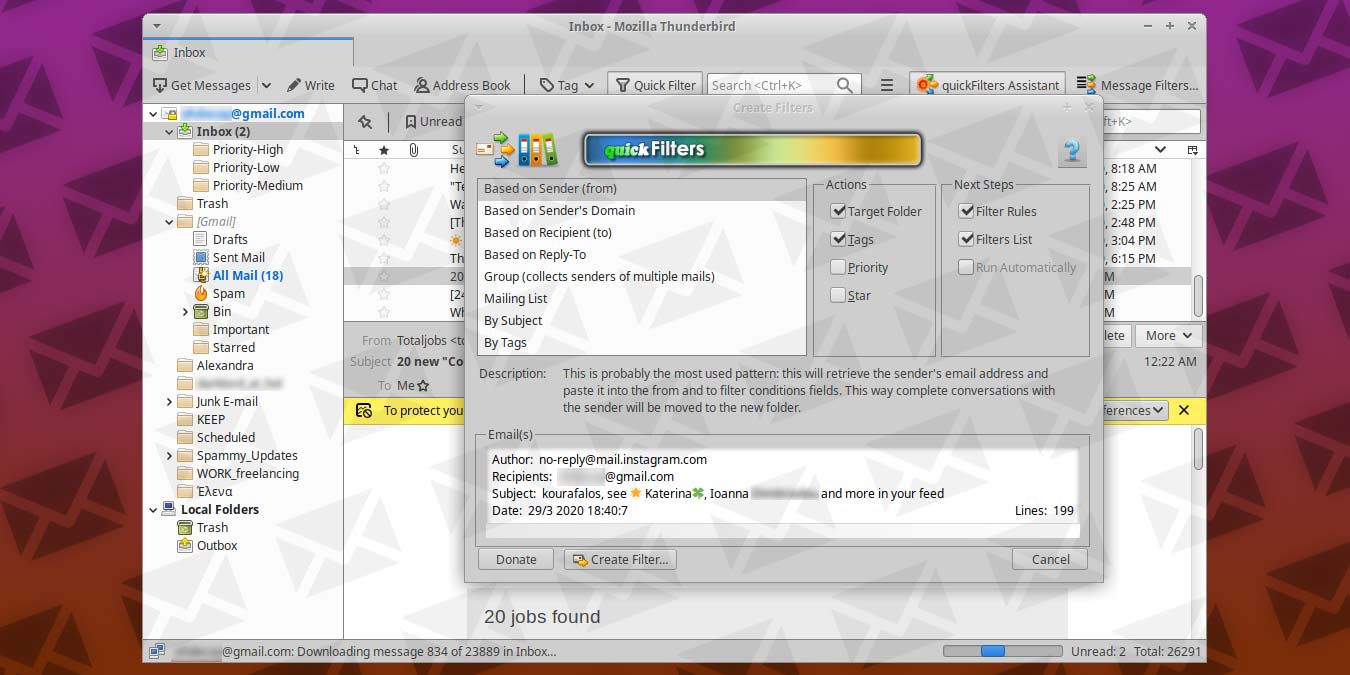Open the quickFilters Assistant from the toolbar
1350x675 pixels.
pyautogui.click(x=987, y=84)
